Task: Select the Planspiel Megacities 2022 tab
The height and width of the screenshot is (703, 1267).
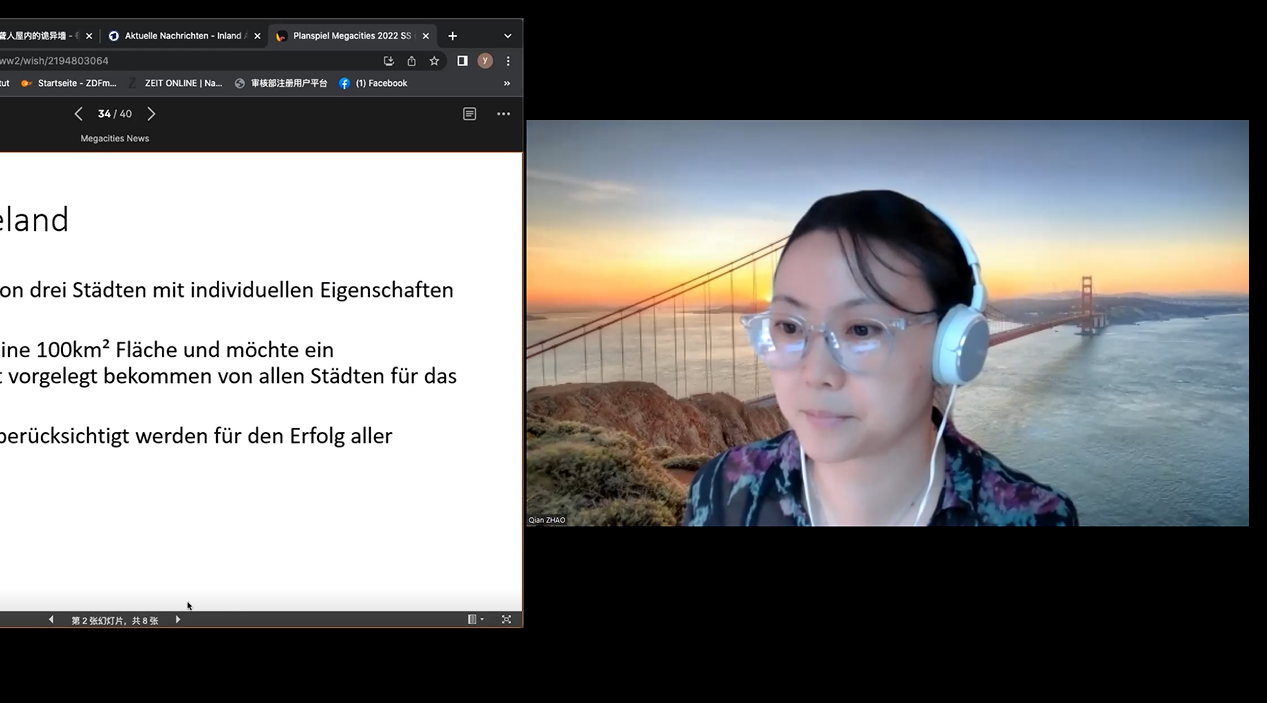Action: tap(350, 36)
